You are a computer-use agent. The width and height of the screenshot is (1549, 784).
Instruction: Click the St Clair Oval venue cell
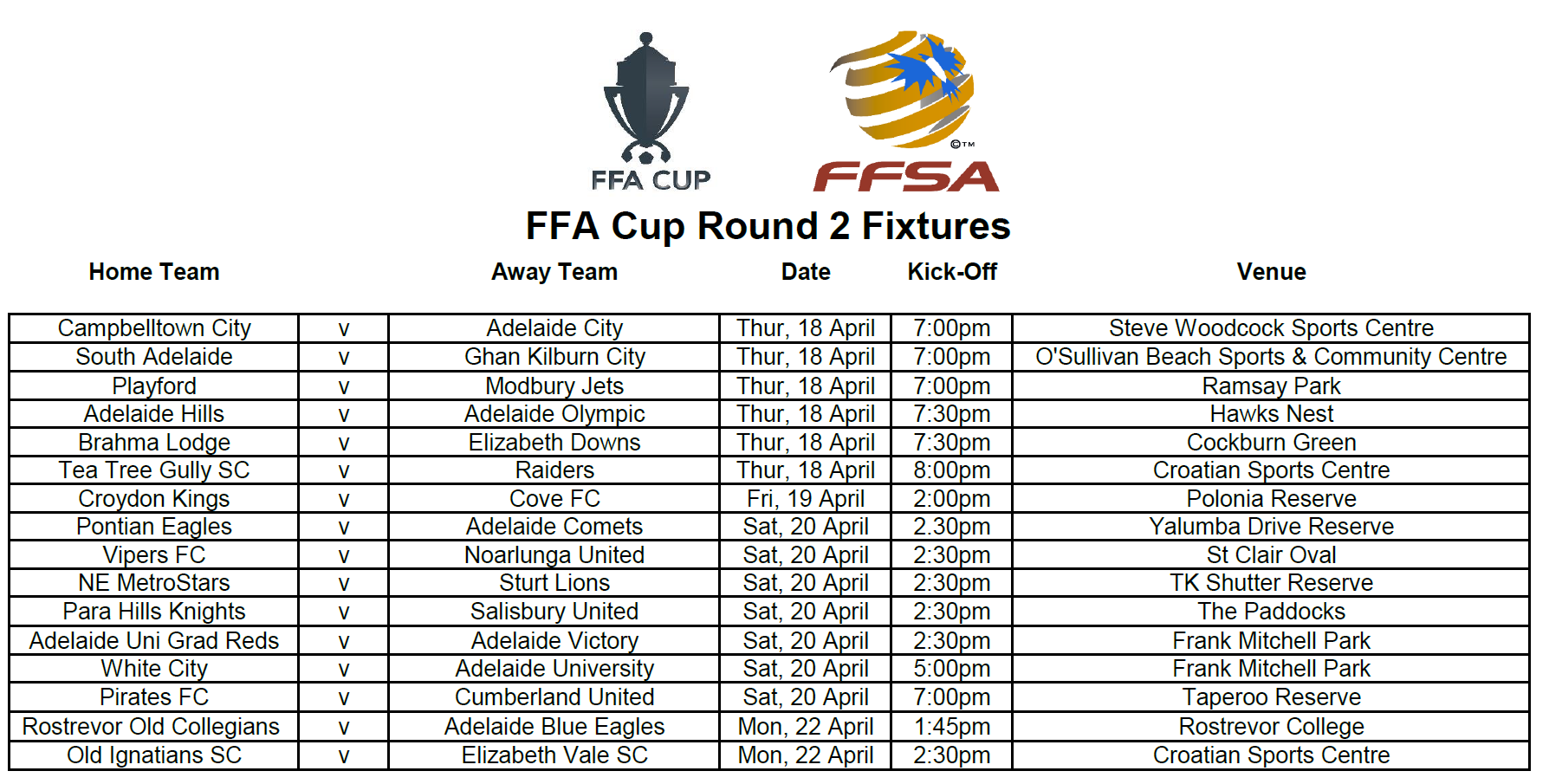[x=1271, y=555]
